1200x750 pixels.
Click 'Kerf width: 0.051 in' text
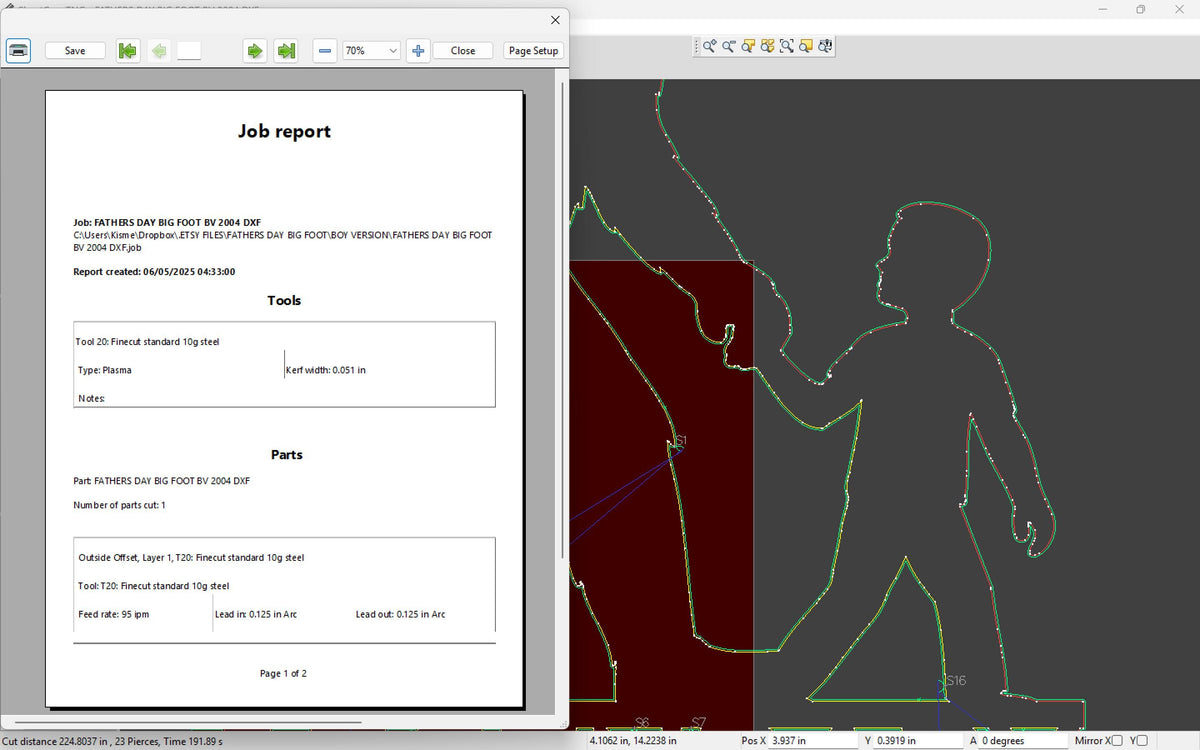pyautogui.click(x=326, y=370)
